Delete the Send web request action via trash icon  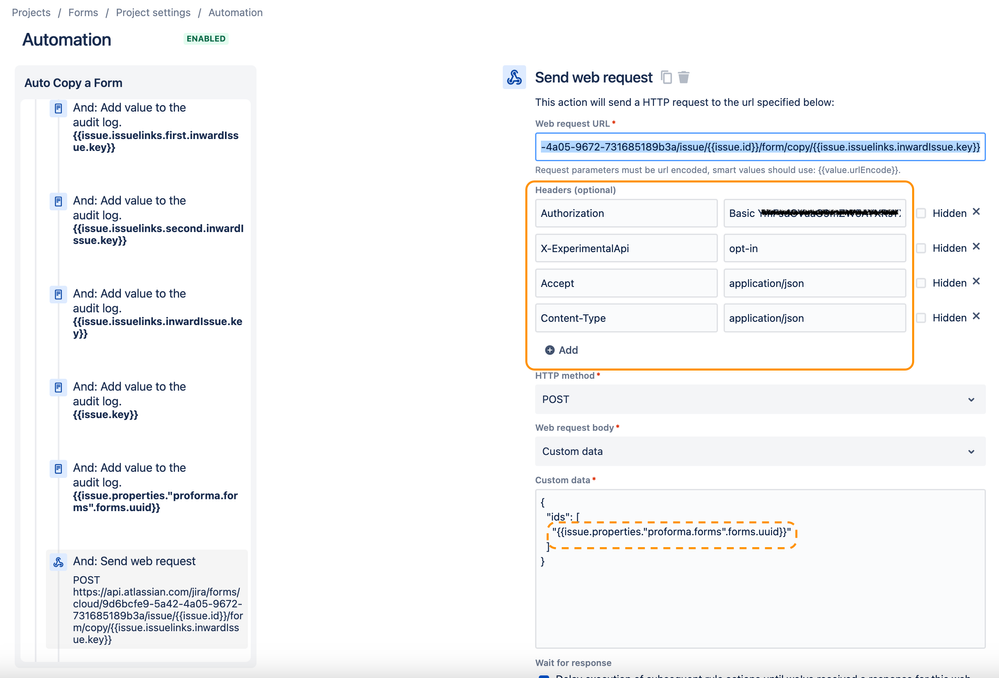click(684, 77)
